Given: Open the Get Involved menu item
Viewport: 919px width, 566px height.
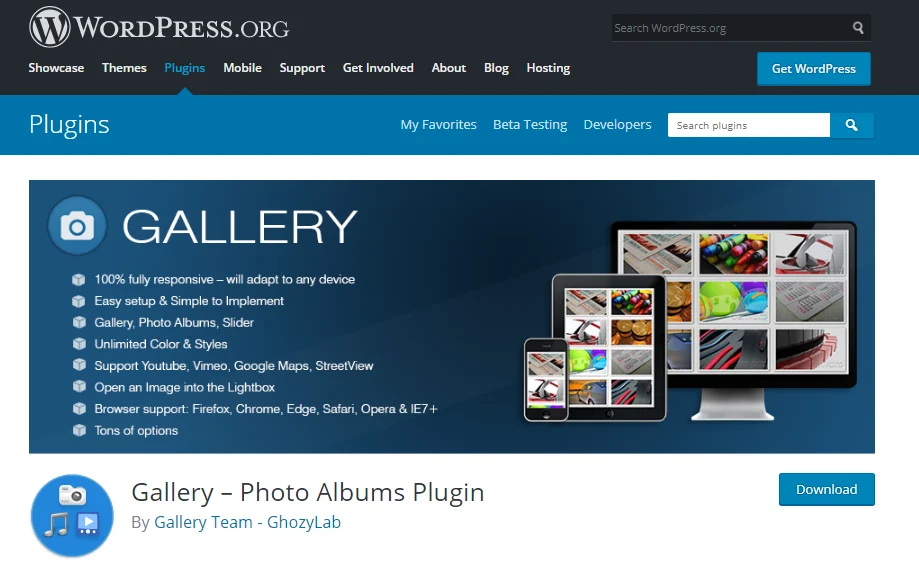Looking at the screenshot, I should pyautogui.click(x=378, y=68).
